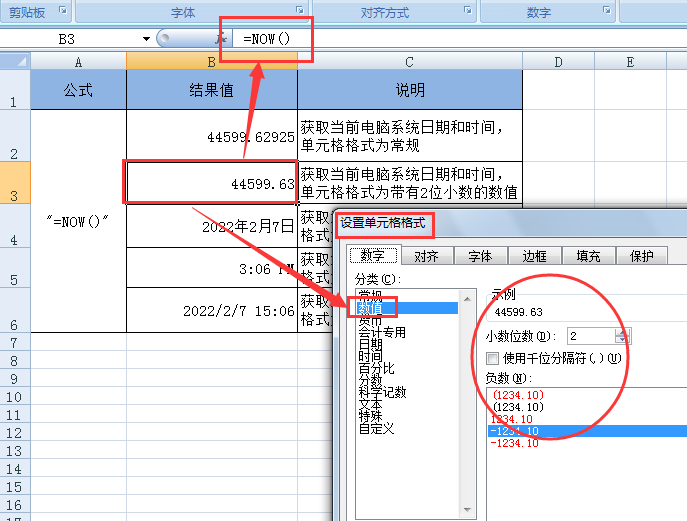Select row 3 header
This screenshot has width=687, height=521.
point(15,182)
